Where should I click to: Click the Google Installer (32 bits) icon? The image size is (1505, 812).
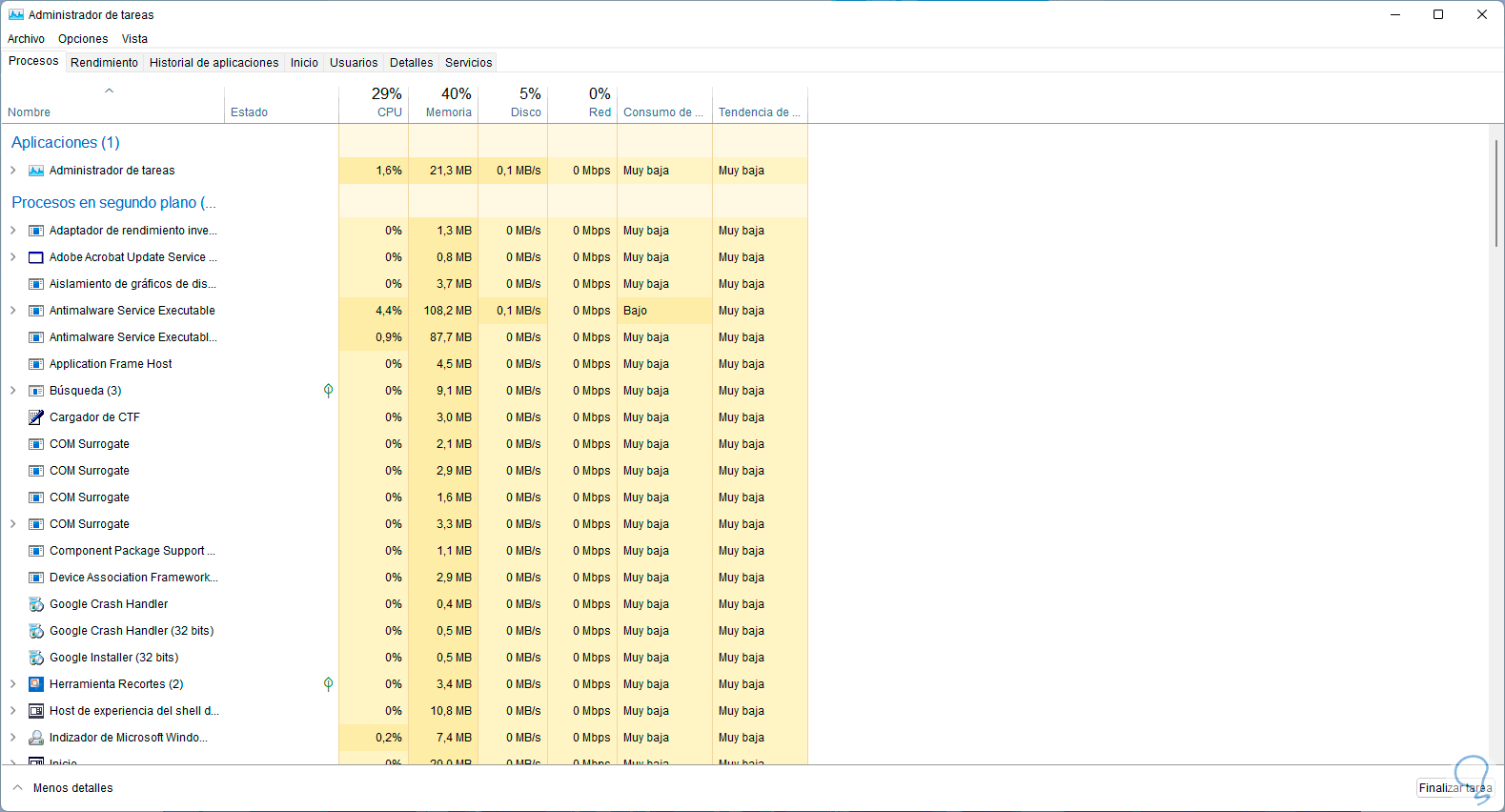pyautogui.click(x=36, y=658)
